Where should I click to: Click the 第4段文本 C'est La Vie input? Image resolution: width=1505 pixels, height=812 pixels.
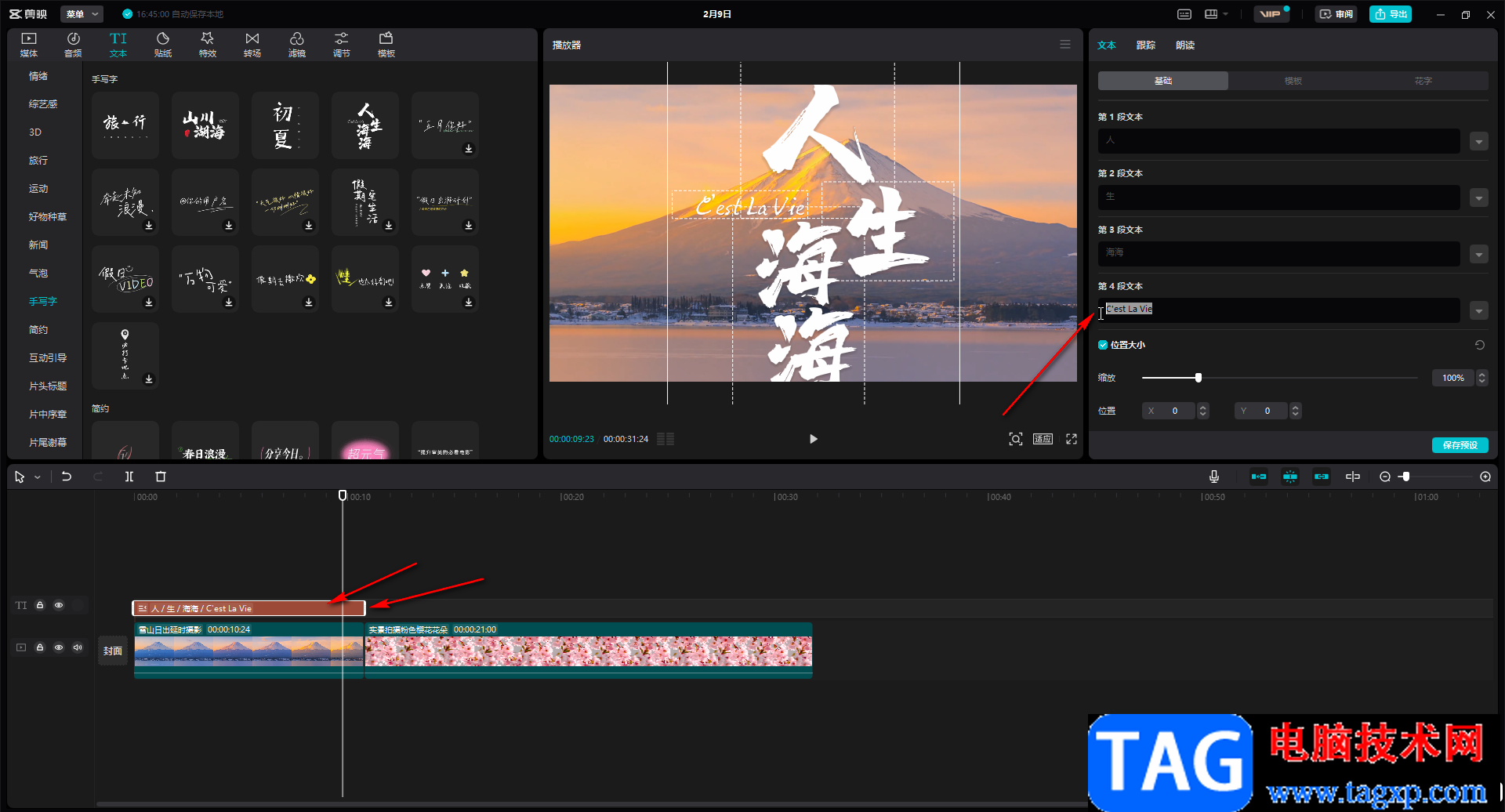click(x=1278, y=310)
